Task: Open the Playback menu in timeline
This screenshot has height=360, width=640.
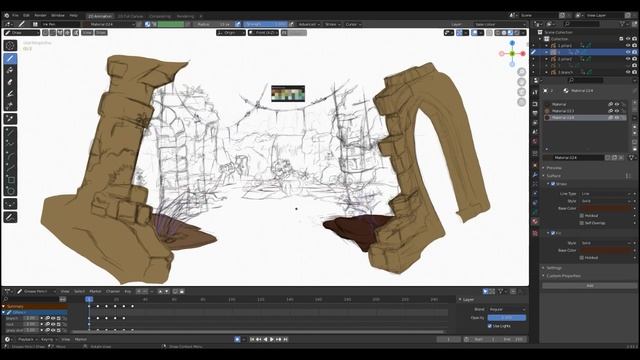Action: point(27,340)
